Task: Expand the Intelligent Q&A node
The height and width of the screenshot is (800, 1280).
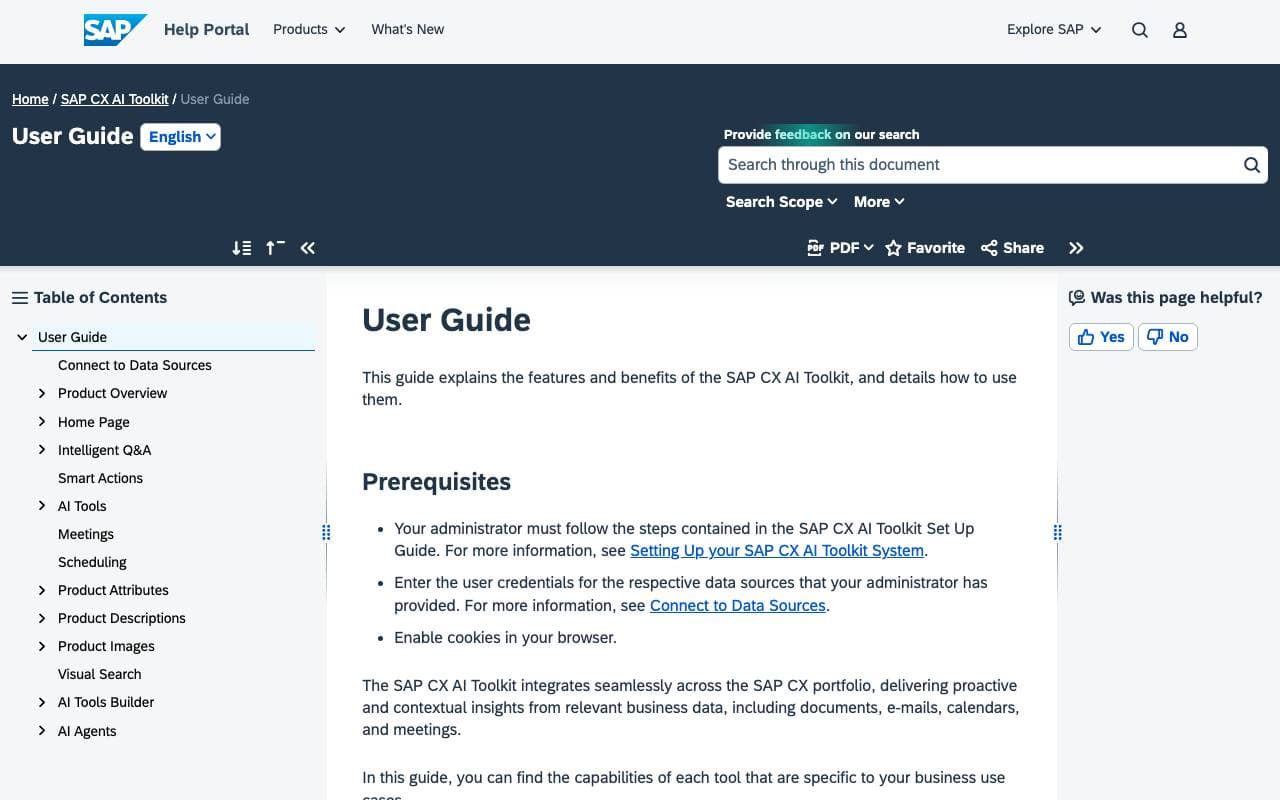Action: tap(42, 450)
